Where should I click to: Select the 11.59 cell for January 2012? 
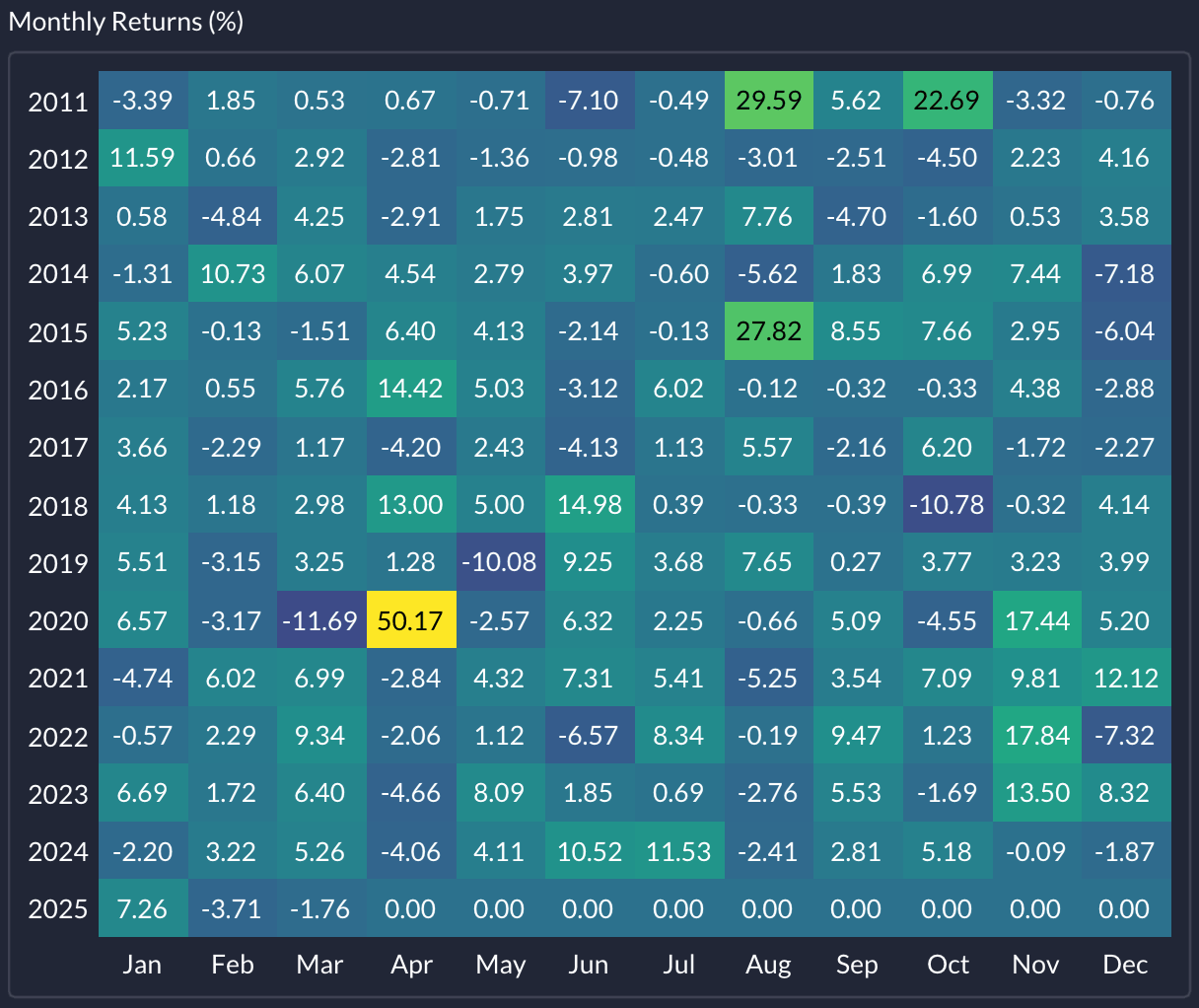tap(143, 158)
